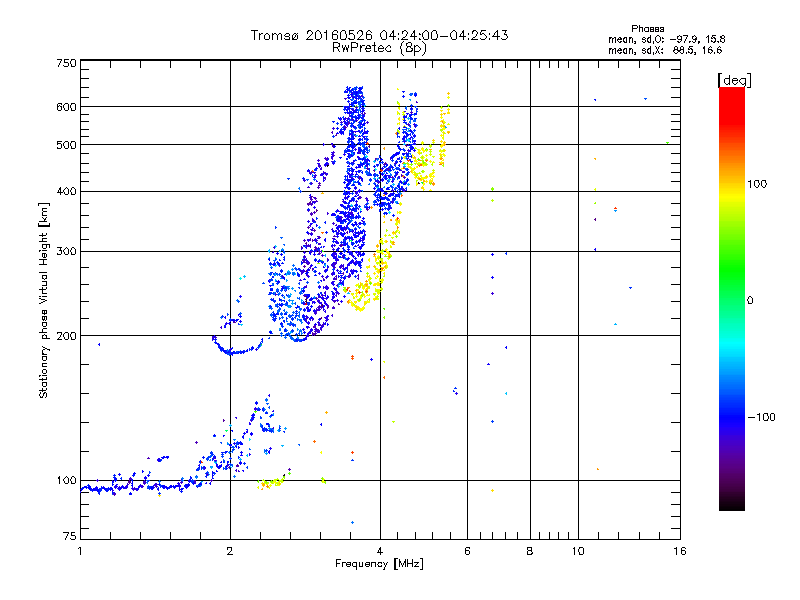The width and height of the screenshot is (800, 600).
Task: Click the "mean, sd,O: -97.9, 15.8" line
Action: (x=666, y=39)
